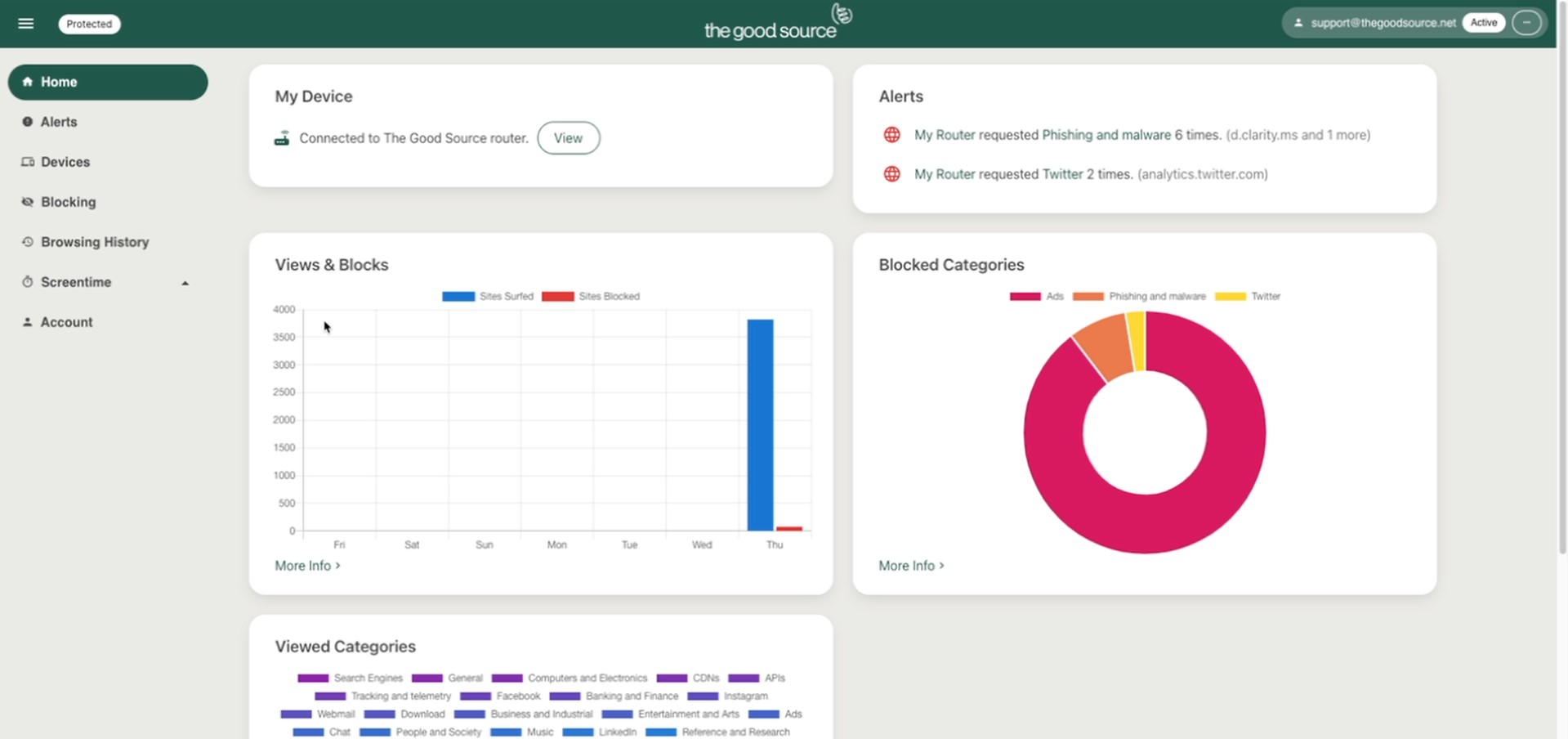Image resolution: width=1568 pixels, height=739 pixels.
Task: Click support@thegoodsource.net account email
Action: (1383, 23)
